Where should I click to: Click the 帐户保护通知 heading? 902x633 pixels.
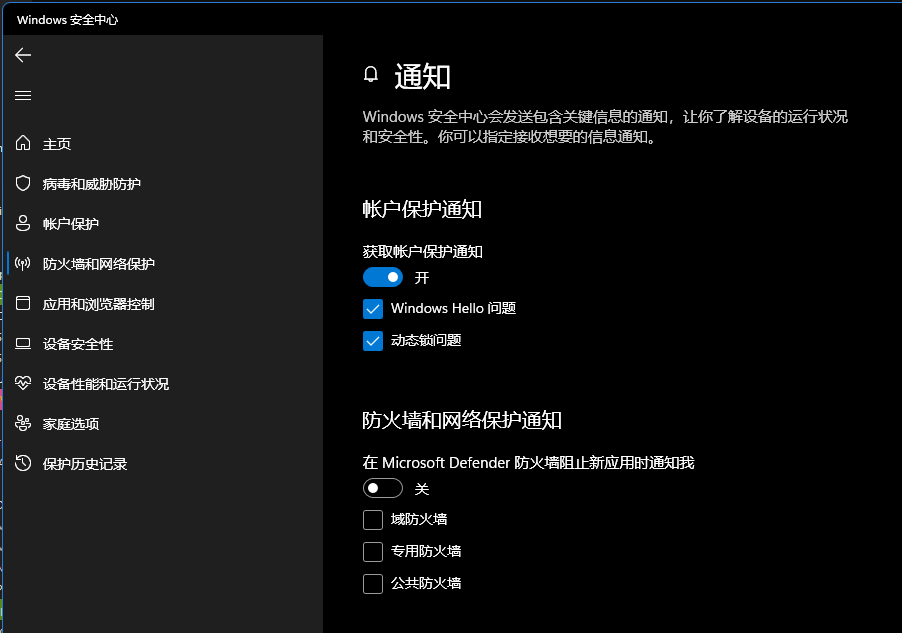click(422, 209)
